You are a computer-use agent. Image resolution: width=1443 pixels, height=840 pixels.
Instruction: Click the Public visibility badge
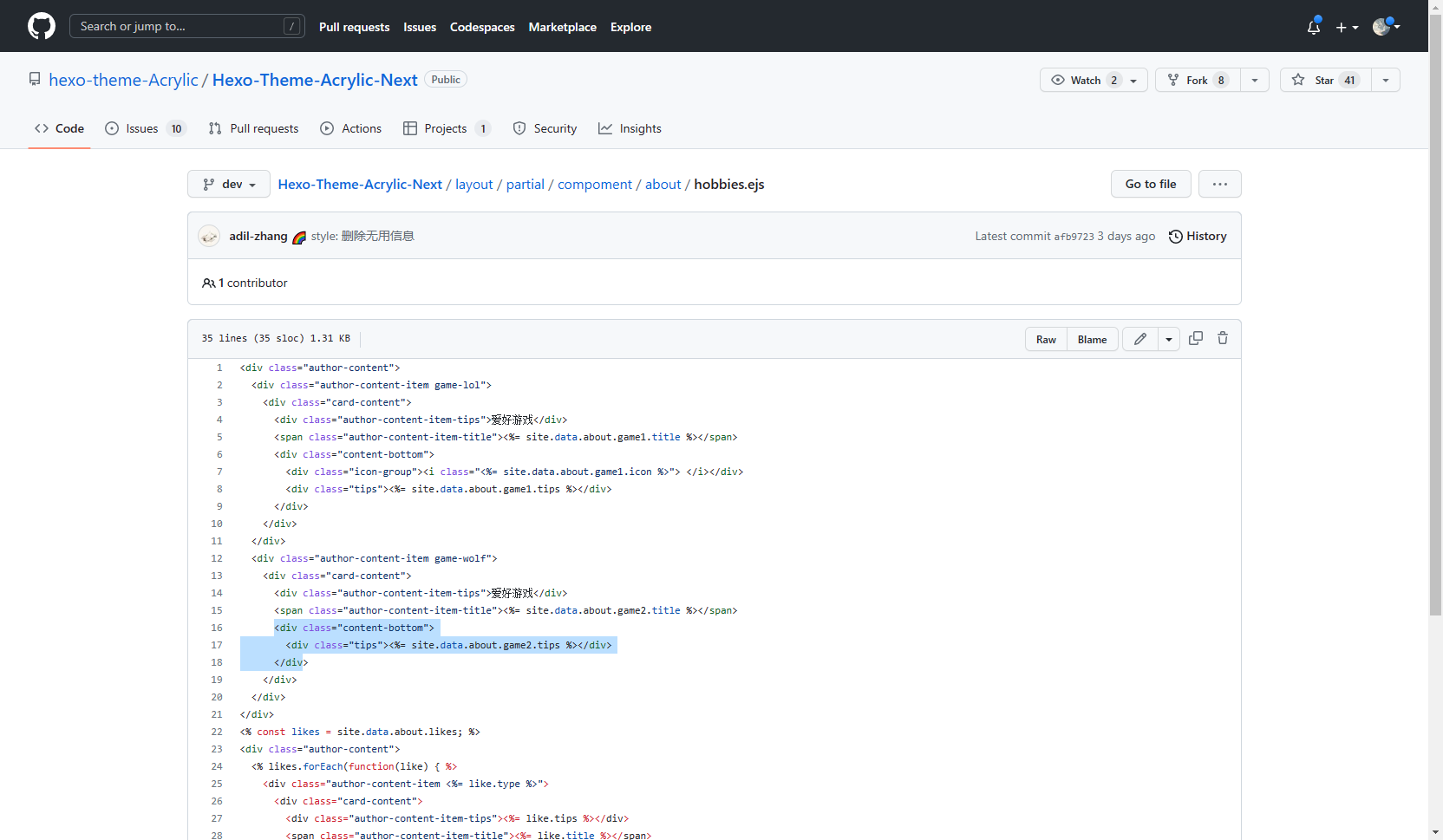click(446, 79)
